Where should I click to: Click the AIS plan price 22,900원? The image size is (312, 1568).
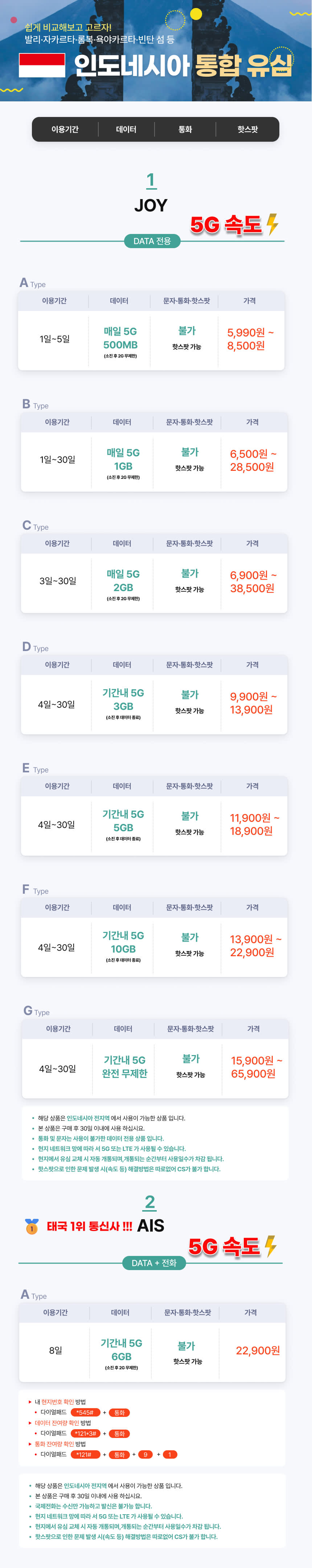click(x=257, y=1350)
